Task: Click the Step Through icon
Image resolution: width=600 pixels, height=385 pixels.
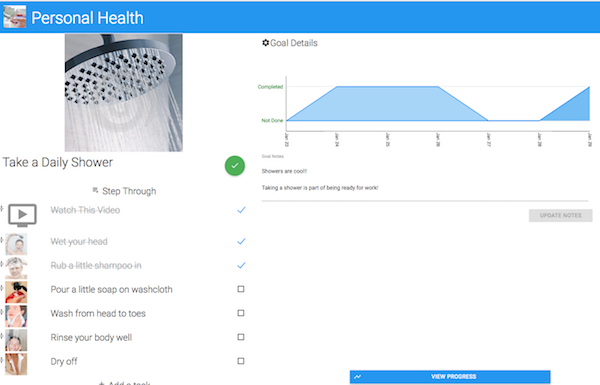Action: [x=95, y=190]
